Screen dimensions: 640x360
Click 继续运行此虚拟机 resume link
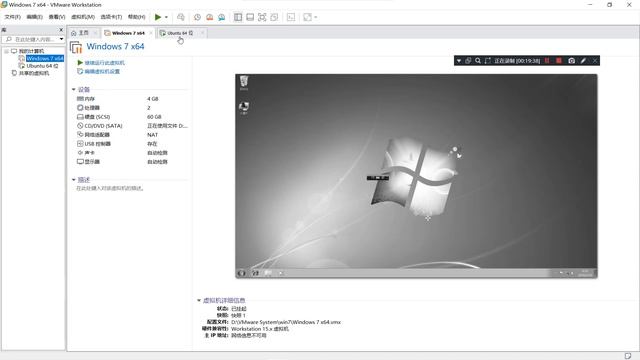[104, 63]
